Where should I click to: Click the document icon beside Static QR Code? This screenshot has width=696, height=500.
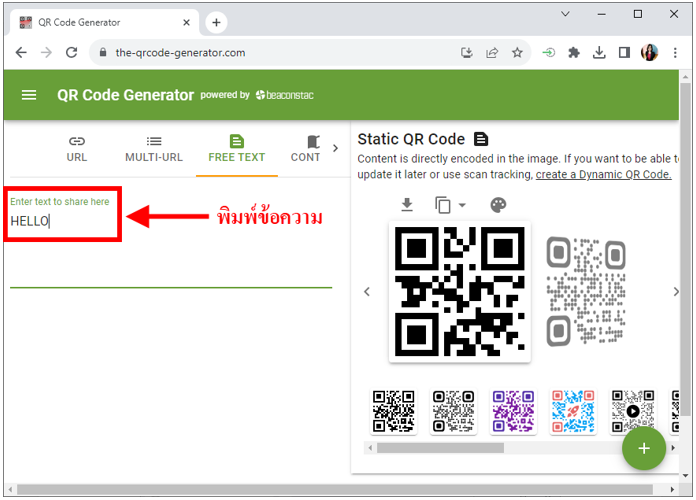(x=481, y=139)
